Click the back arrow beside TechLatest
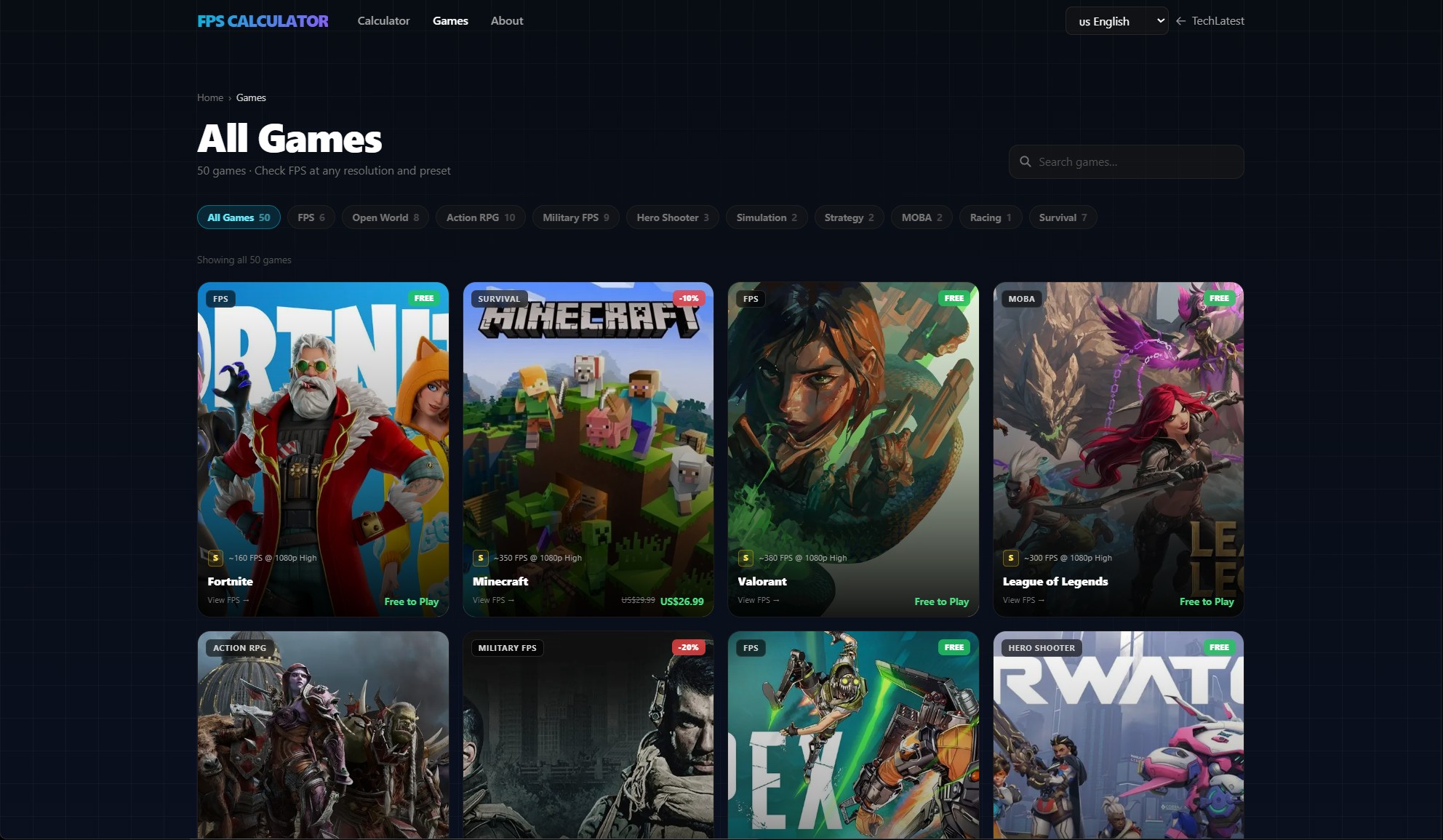The height and width of the screenshot is (840, 1443). click(1180, 21)
